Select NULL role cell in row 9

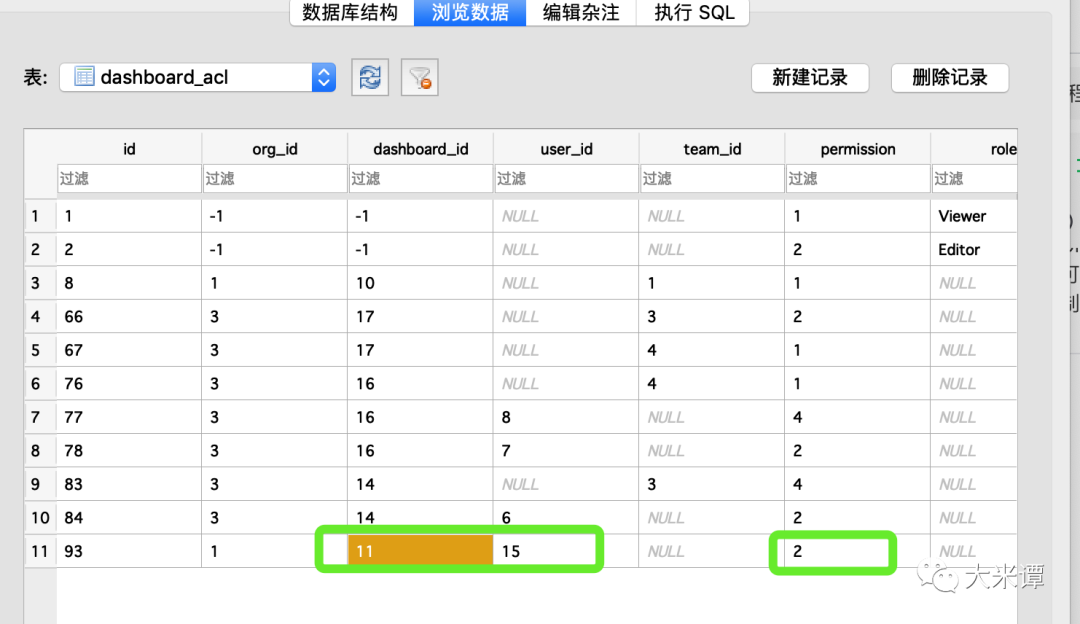tap(974, 484)
